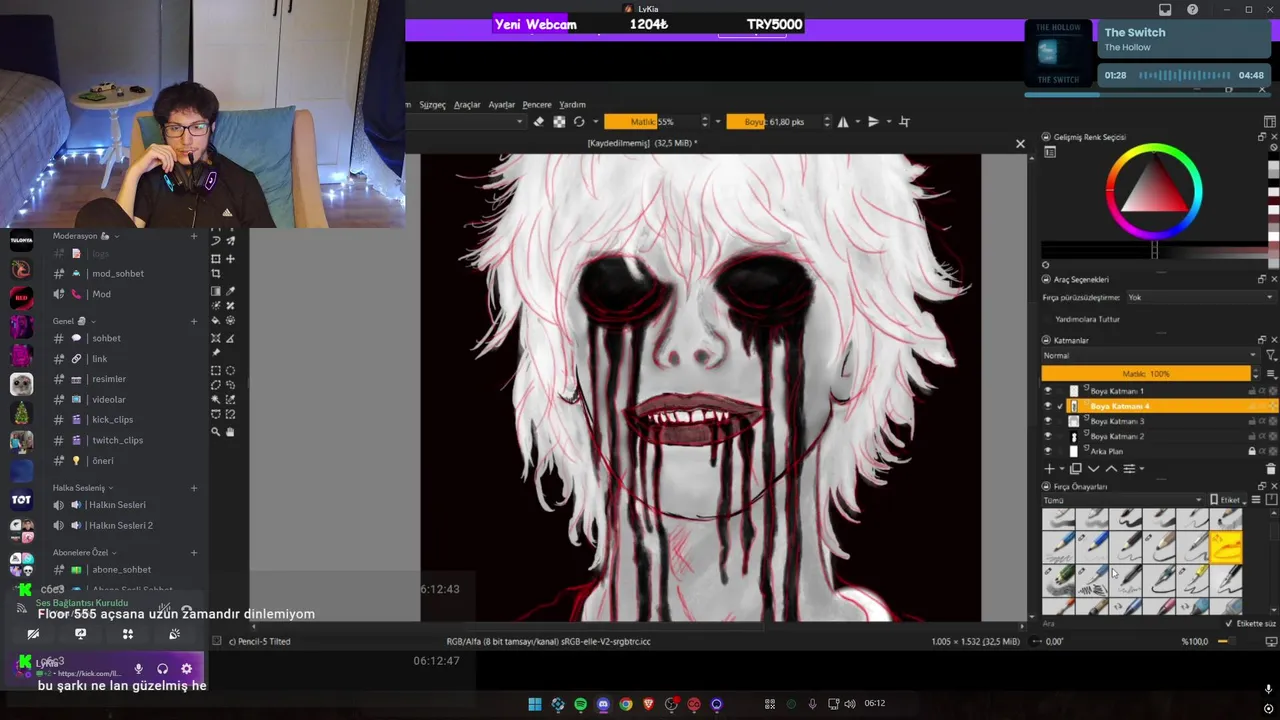Image resolution: width=1280 pixels, height=720 pixels.
Task: Open the Ayarlar menu
Action: coord(501,104)
